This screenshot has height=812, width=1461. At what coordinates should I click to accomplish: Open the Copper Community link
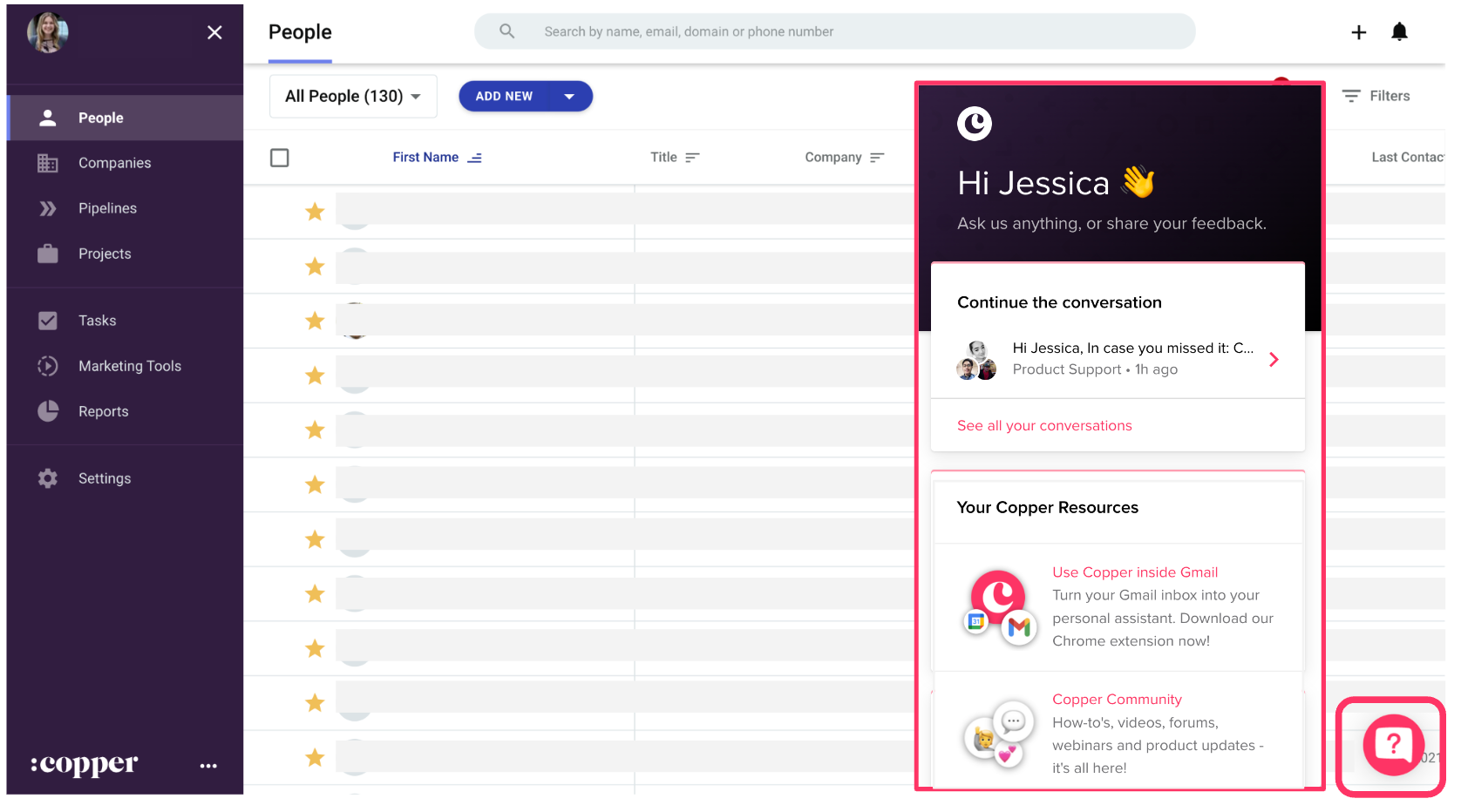coord(1117,700)
